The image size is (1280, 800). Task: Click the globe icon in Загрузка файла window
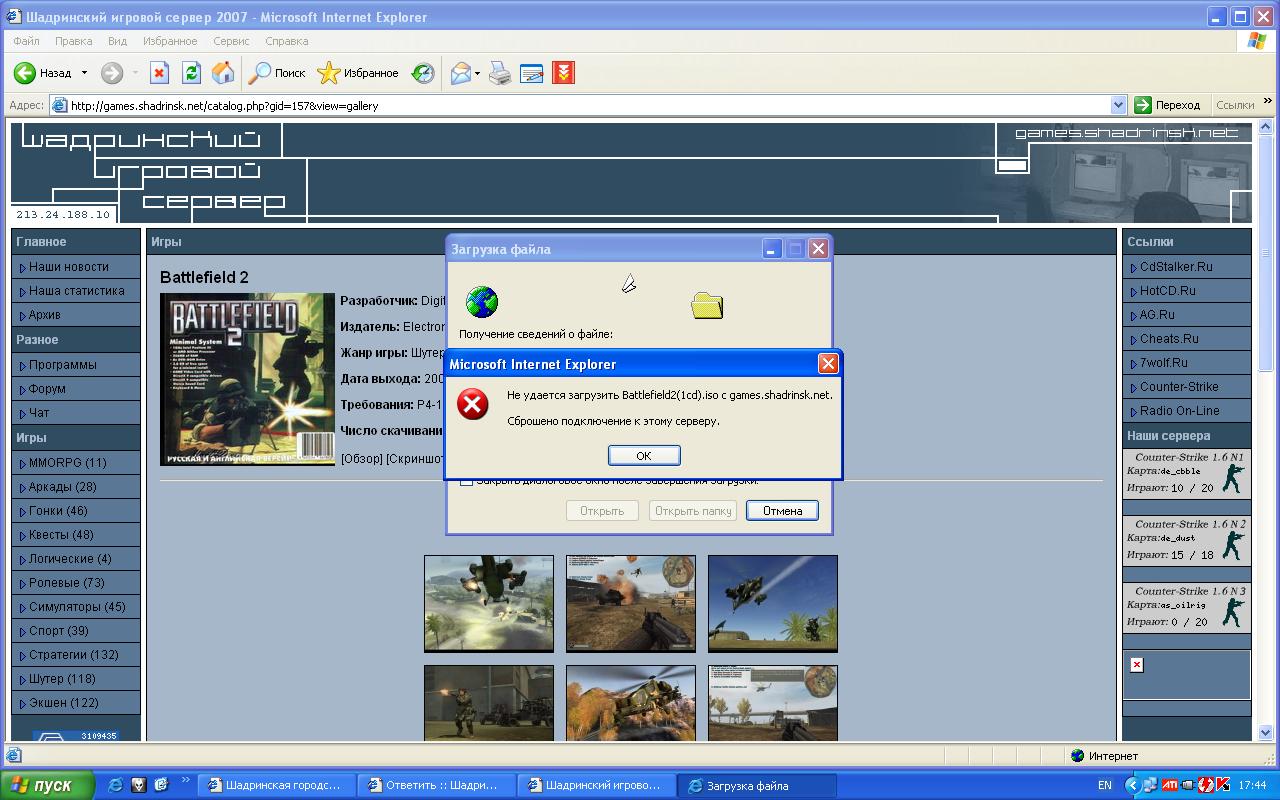(481, 301)
